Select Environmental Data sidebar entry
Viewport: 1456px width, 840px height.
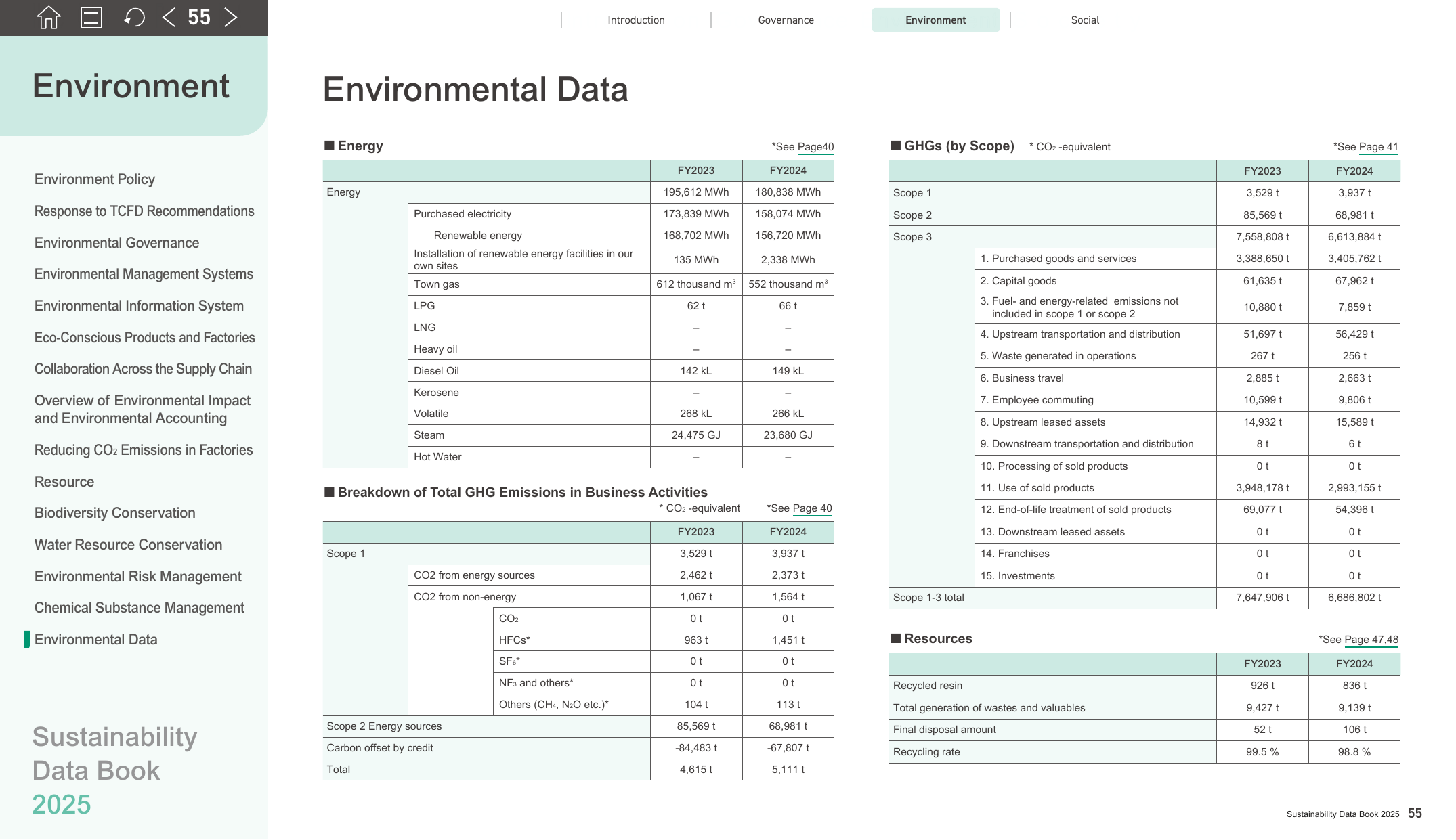pyautogui.click(x=95, y=640)
